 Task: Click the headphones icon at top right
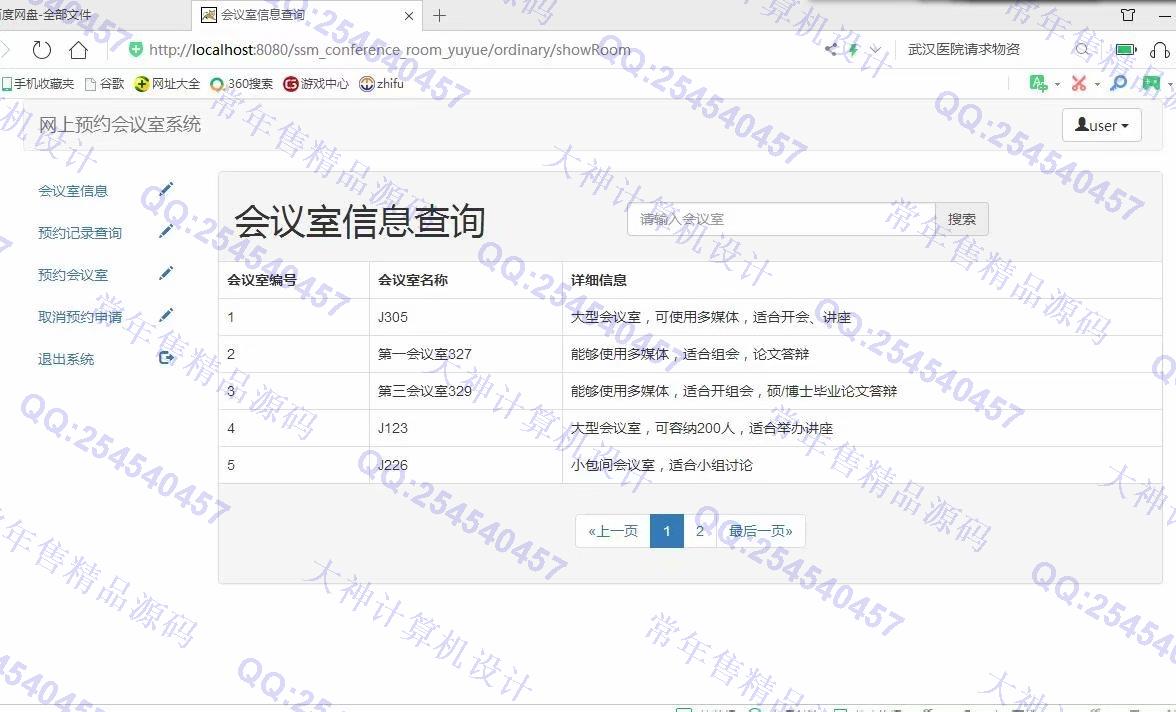point(1160,50)
